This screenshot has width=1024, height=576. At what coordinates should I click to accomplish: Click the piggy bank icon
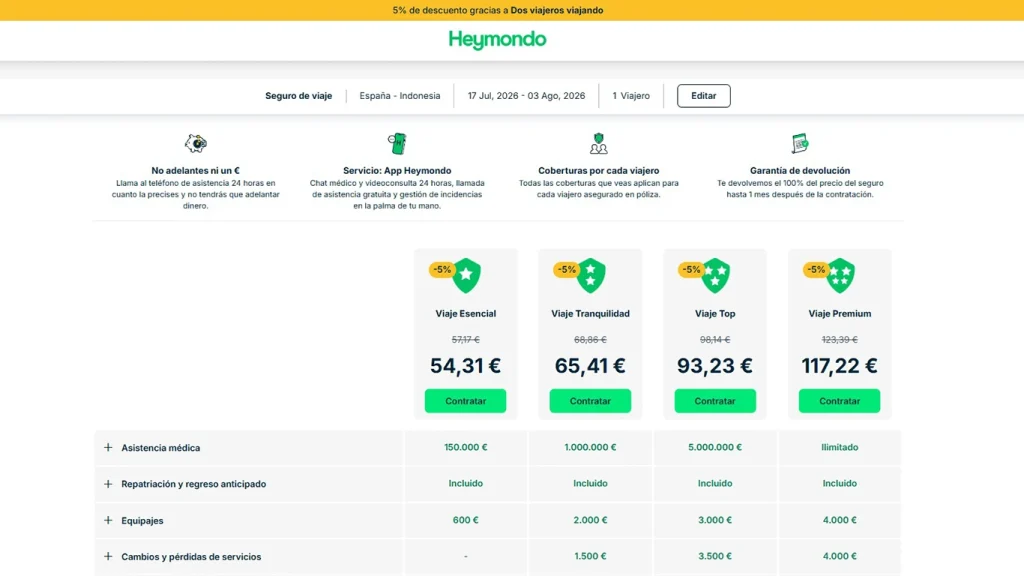(x=195, y=143)
